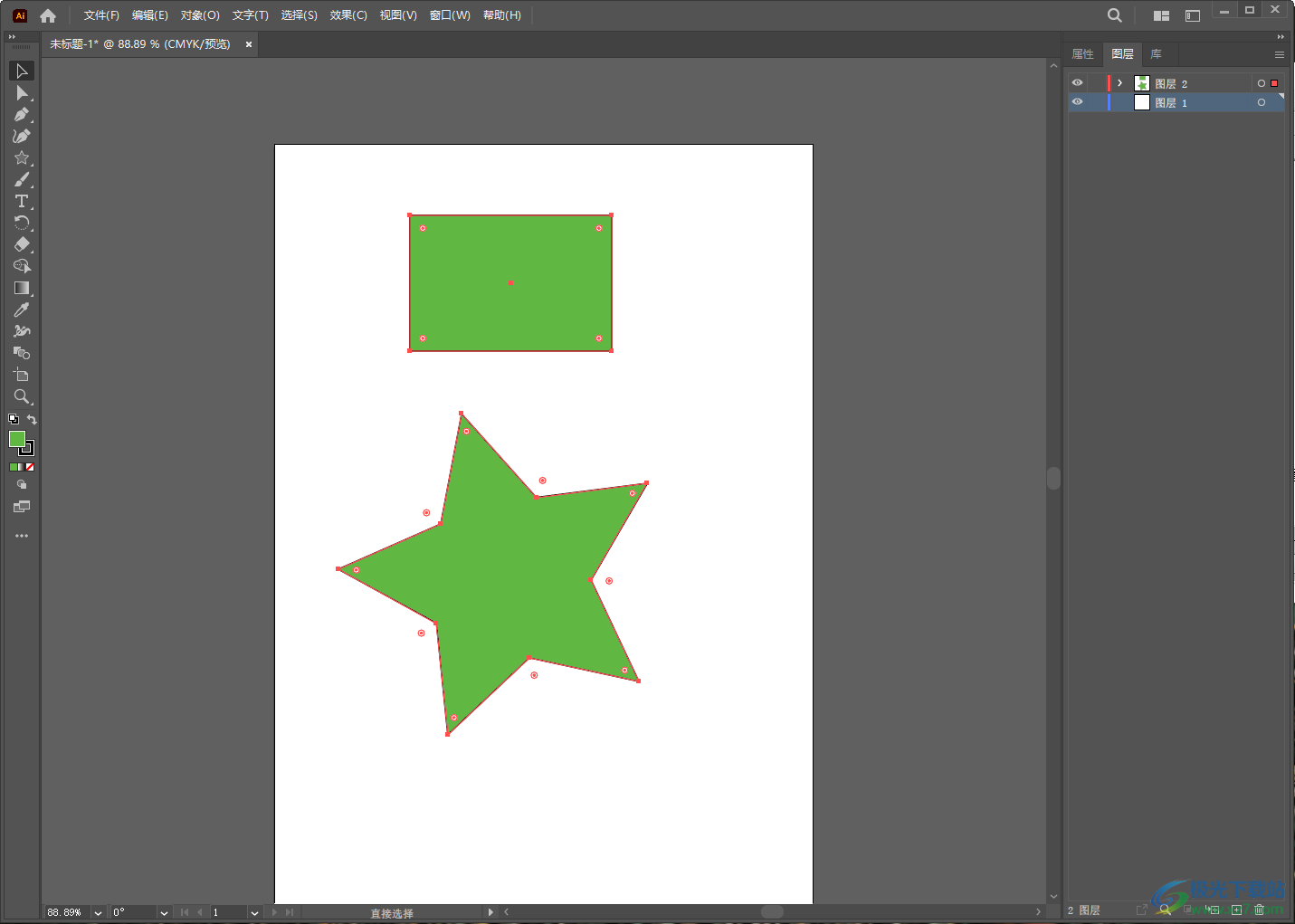1295x924 pixels.
Task: Reset to default fill and stroke
Action: click(x=14, y=419)
